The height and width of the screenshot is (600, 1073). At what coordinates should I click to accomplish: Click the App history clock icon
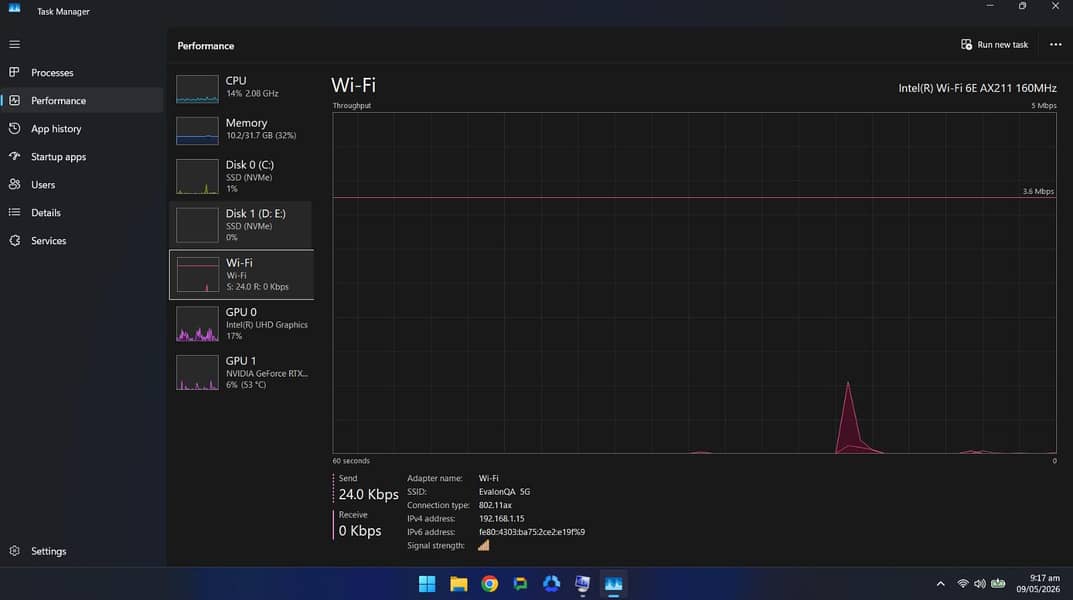14,128
